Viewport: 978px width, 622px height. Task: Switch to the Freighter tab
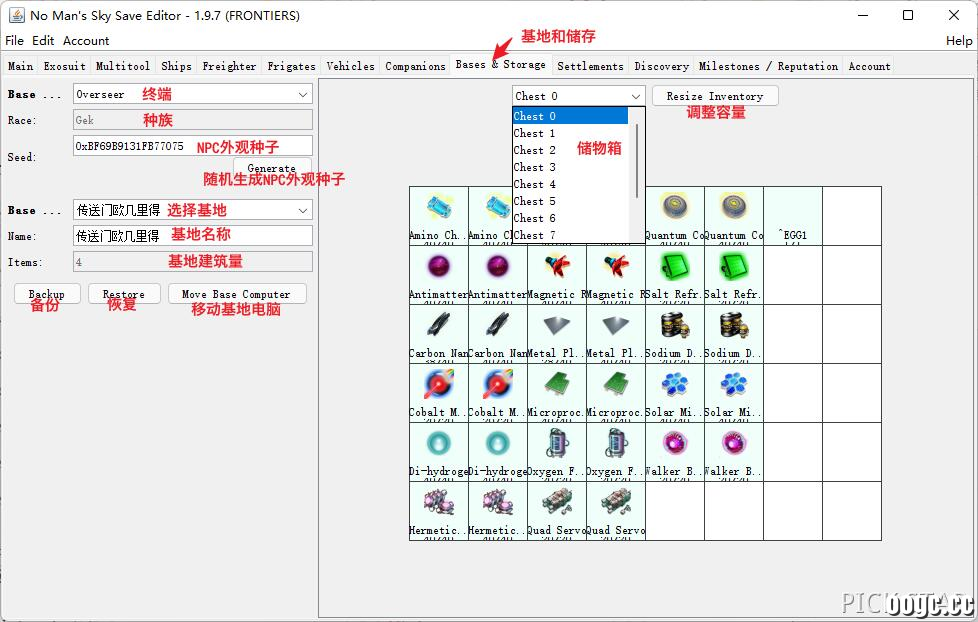coord(229,66)
